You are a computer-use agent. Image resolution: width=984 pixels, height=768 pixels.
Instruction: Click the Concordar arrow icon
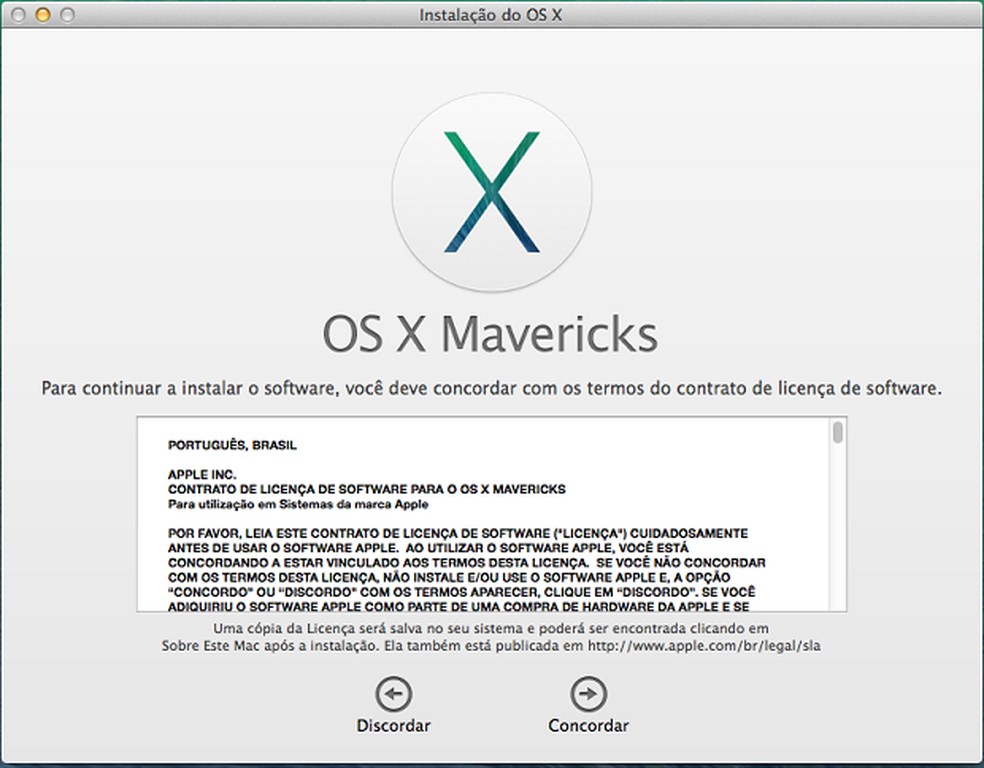coord(588,694)
